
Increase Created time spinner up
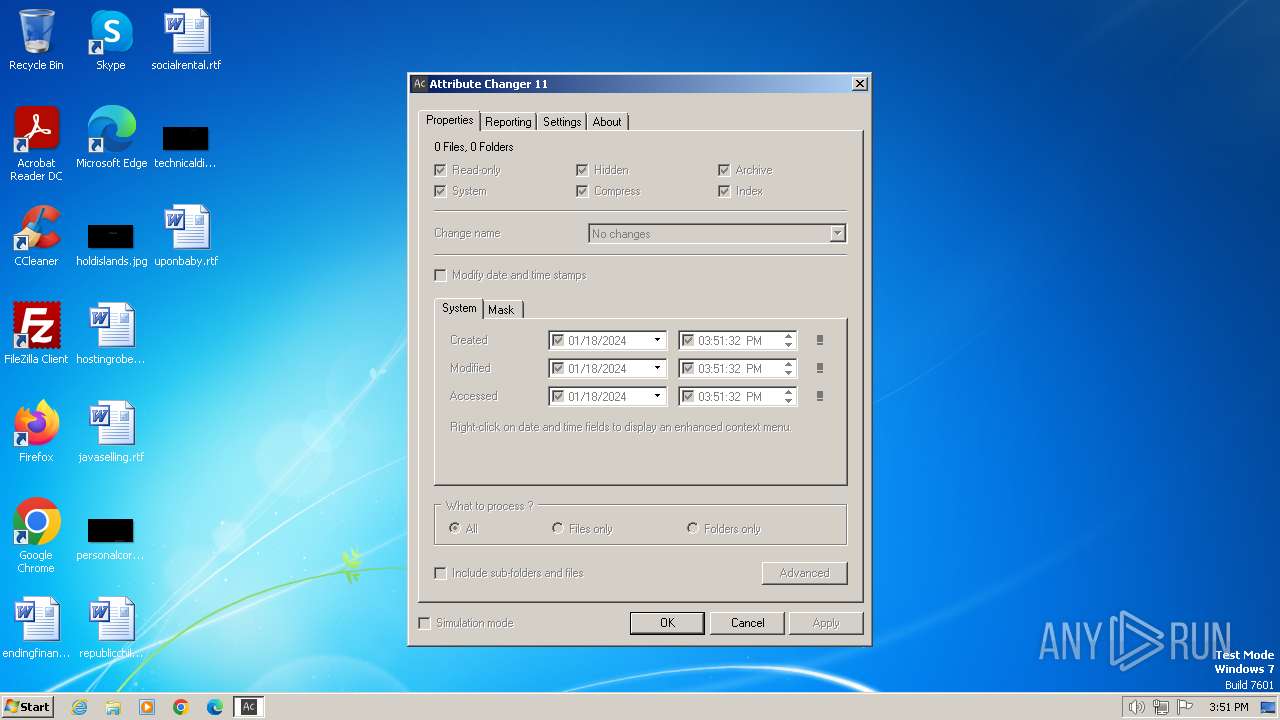(788, 336)
